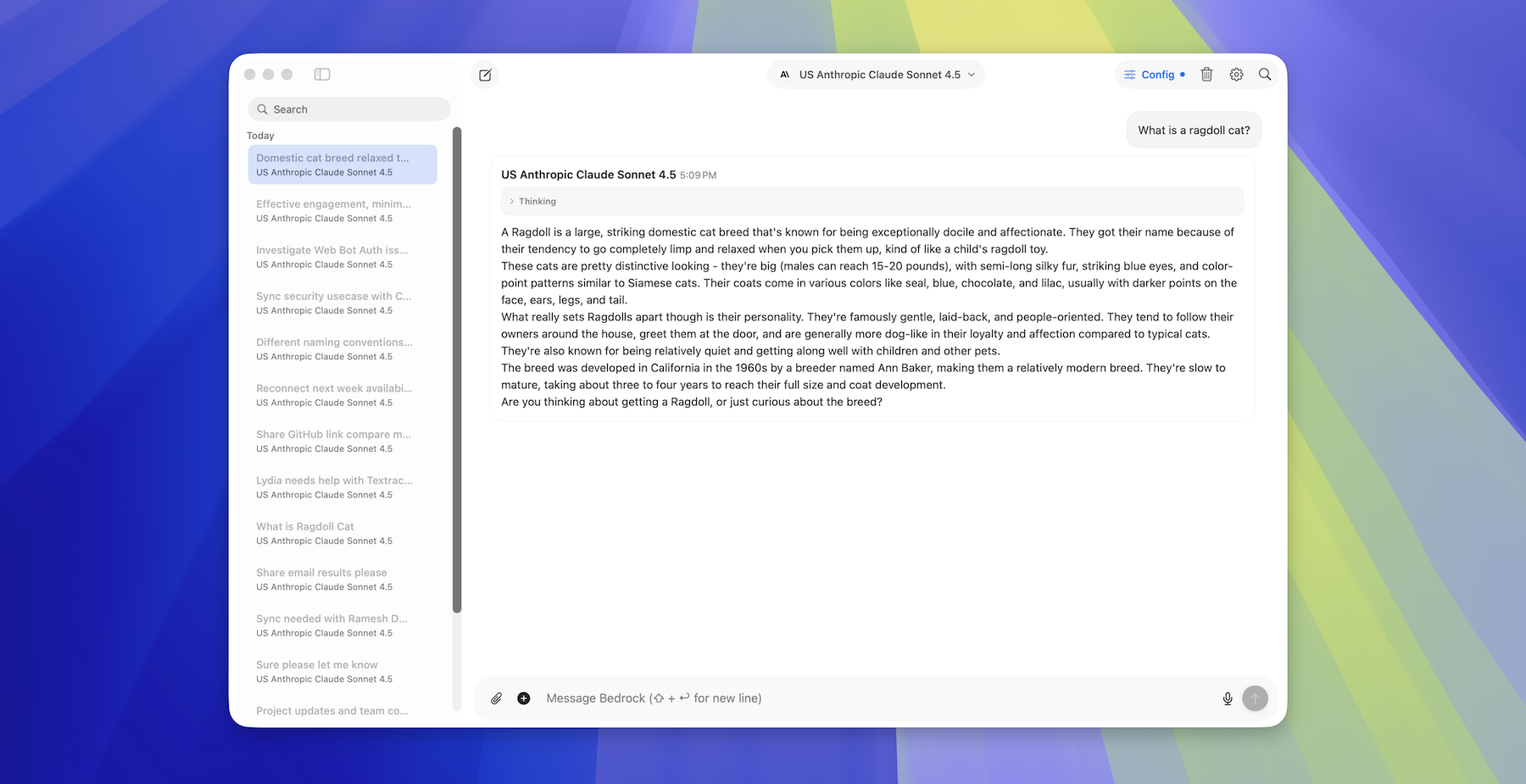Image resolution: width=1526 pixels, height=784 pixels.
Task: Click the magnifier search icon in header
Action: tap(1264, 75)
